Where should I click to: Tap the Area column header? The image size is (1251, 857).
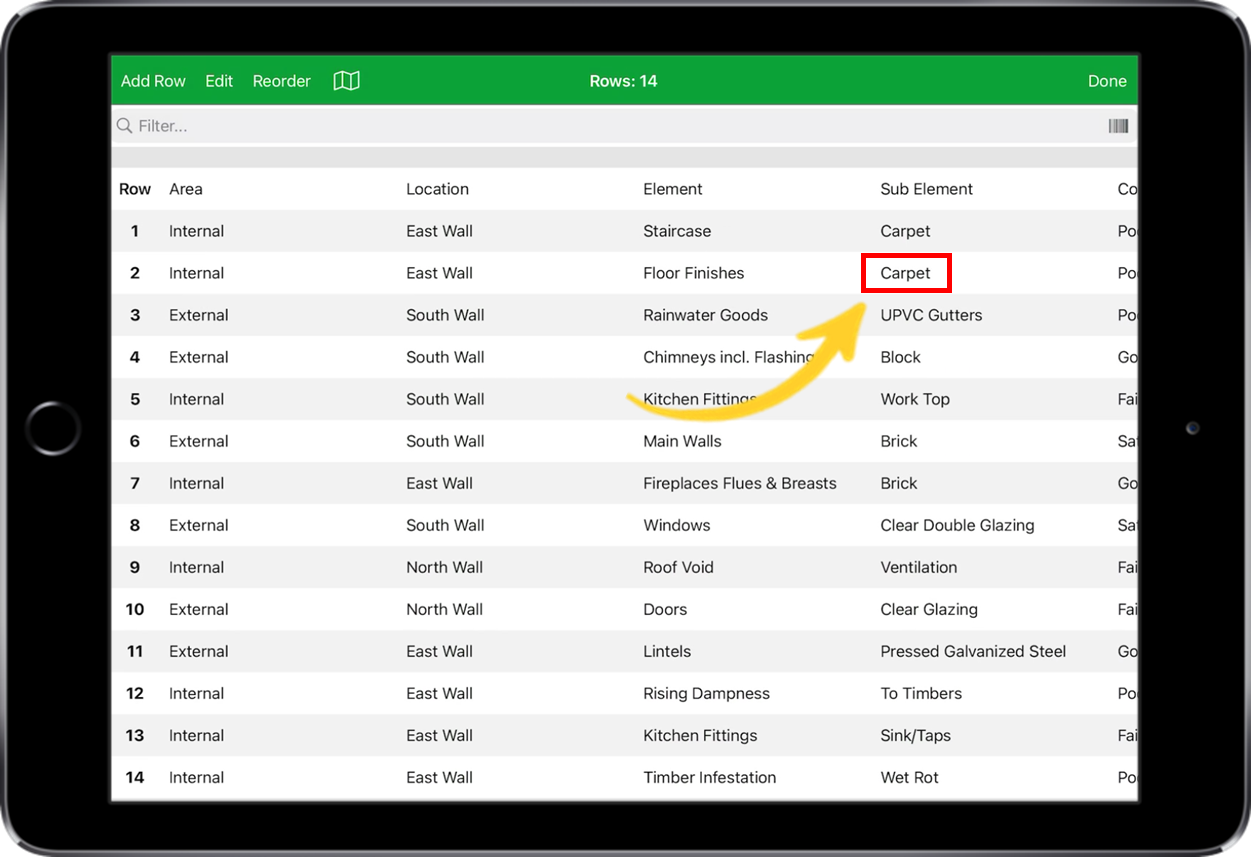pos(185,188)
